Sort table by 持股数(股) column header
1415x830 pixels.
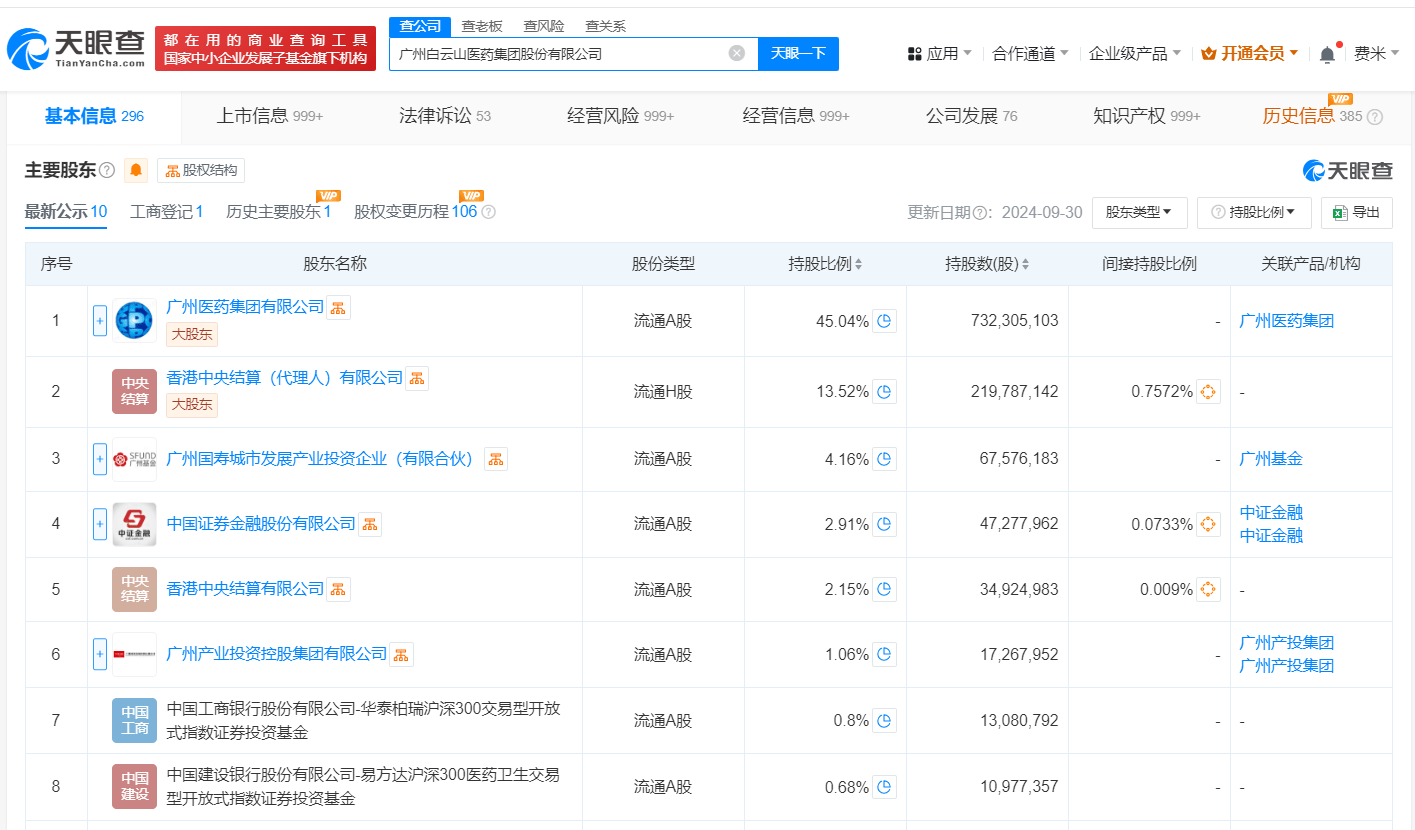pos(987,264)
